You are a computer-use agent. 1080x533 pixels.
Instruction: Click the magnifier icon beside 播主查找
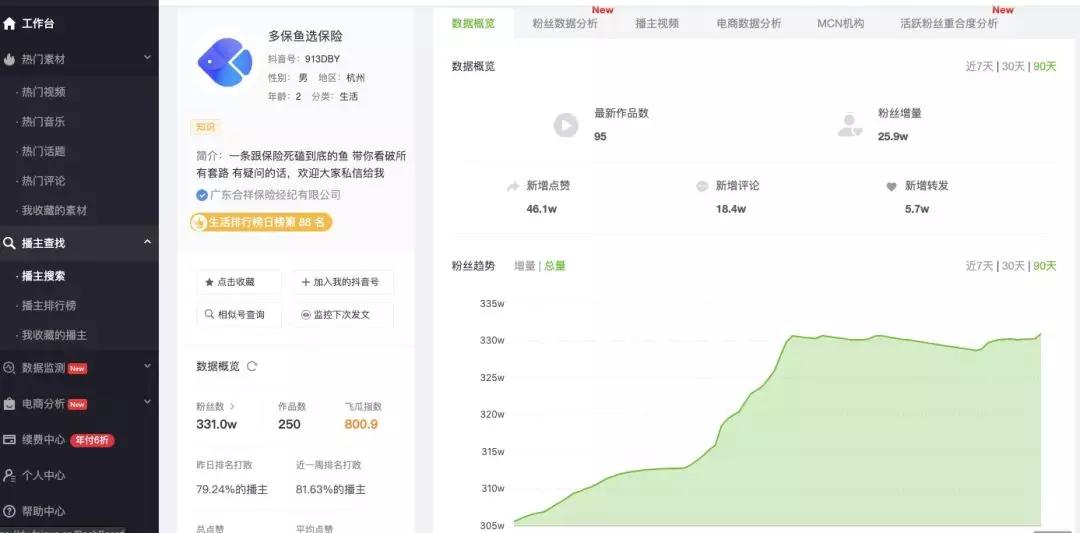(9, 243)
